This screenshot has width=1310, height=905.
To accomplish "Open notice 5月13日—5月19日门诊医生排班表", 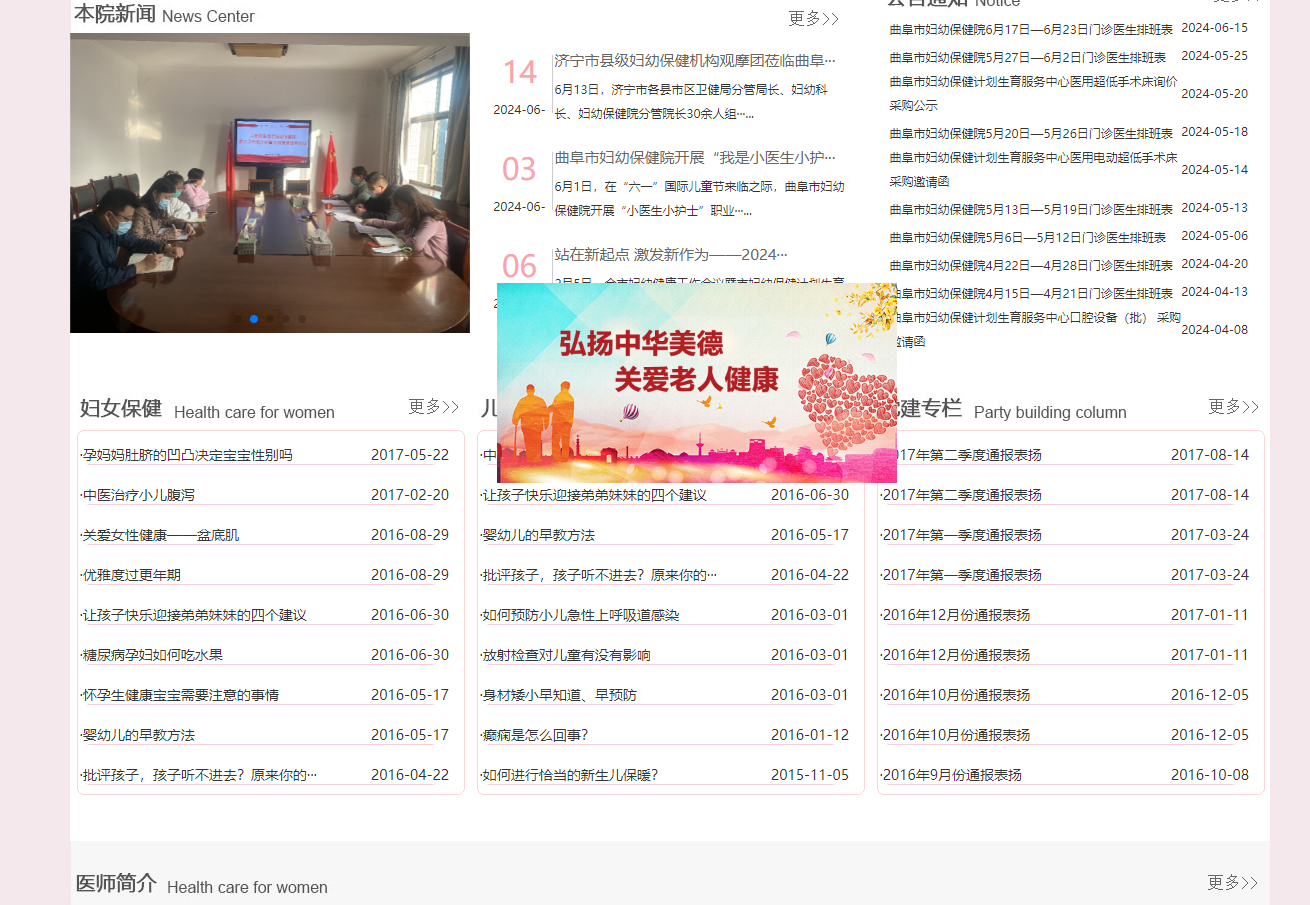I will coord(1031,209).
